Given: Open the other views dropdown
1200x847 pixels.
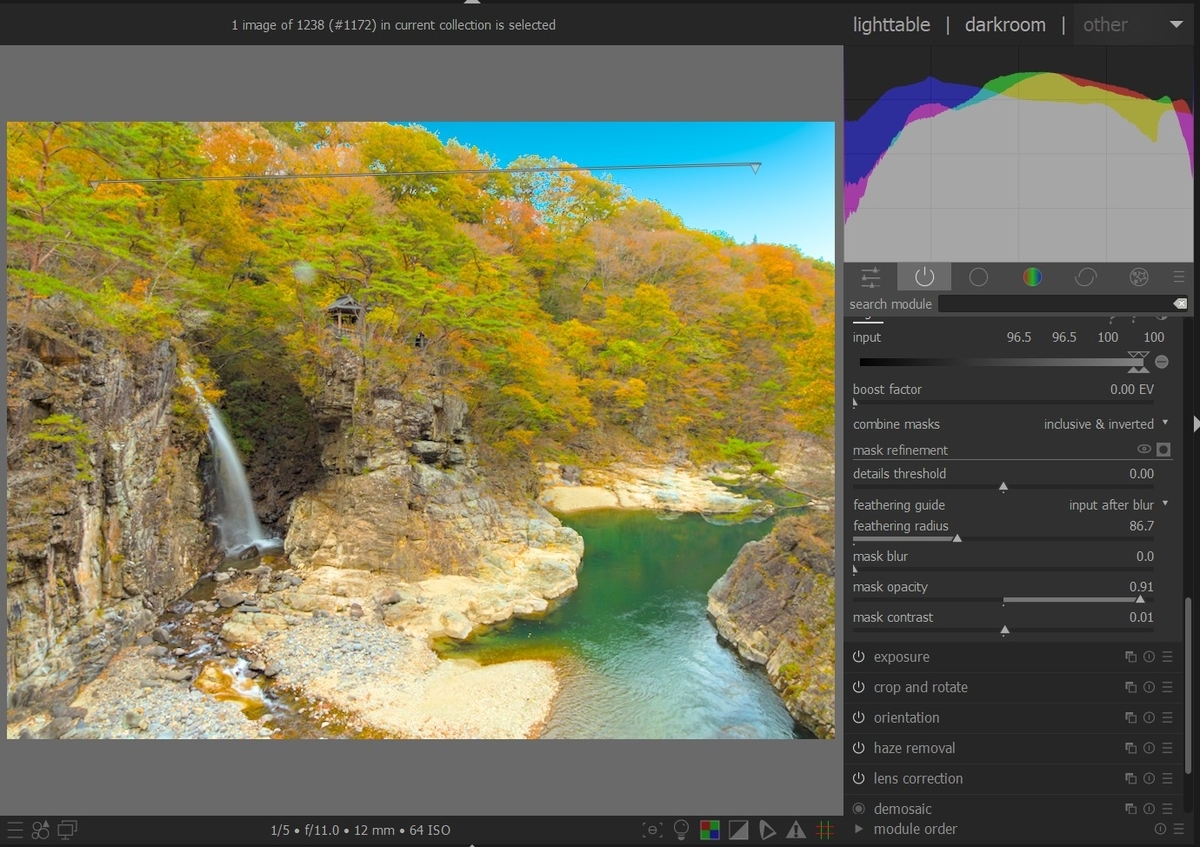Looking at the screenshot, I should [x=1134, y=25].
